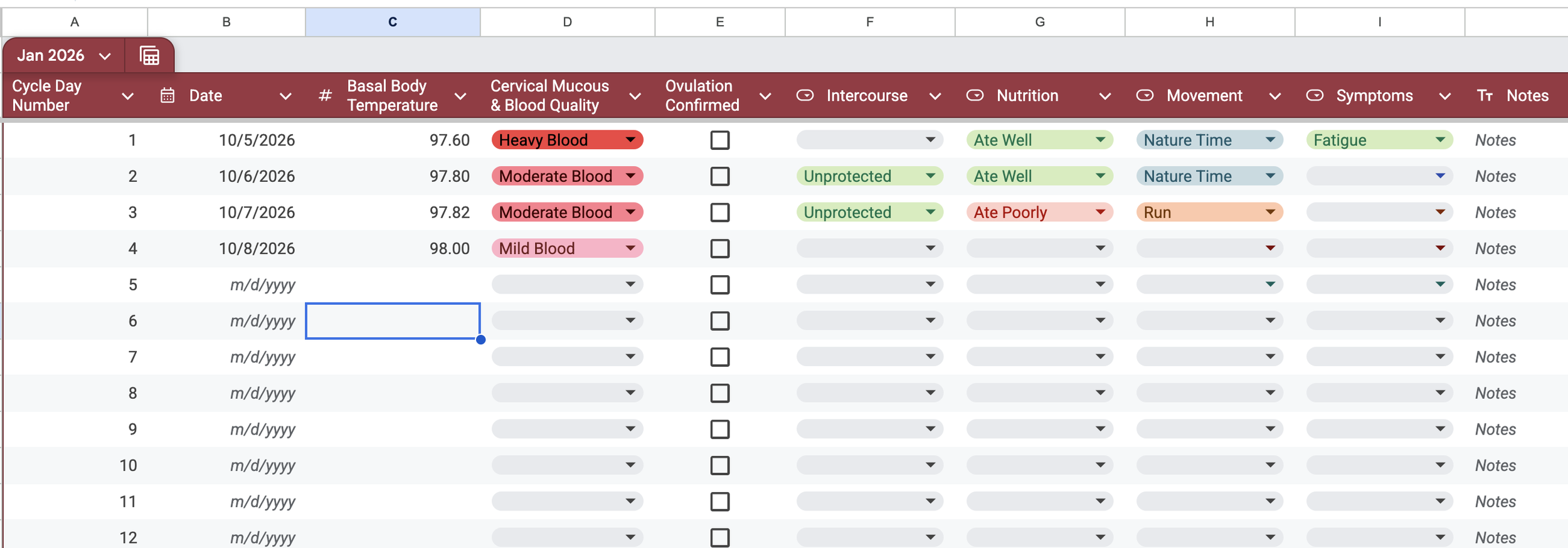Click cycle day number 8 cell
The height and width of the screenshot is (548, 1568).
pyautogui.click(x=75, y=393)
